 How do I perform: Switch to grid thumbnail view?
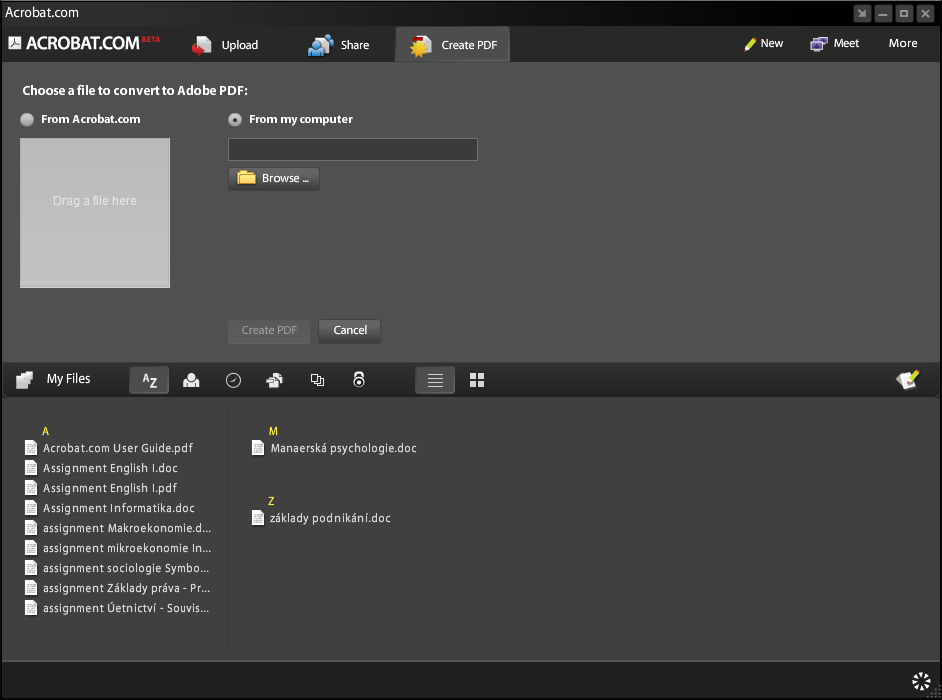(477, 380)
